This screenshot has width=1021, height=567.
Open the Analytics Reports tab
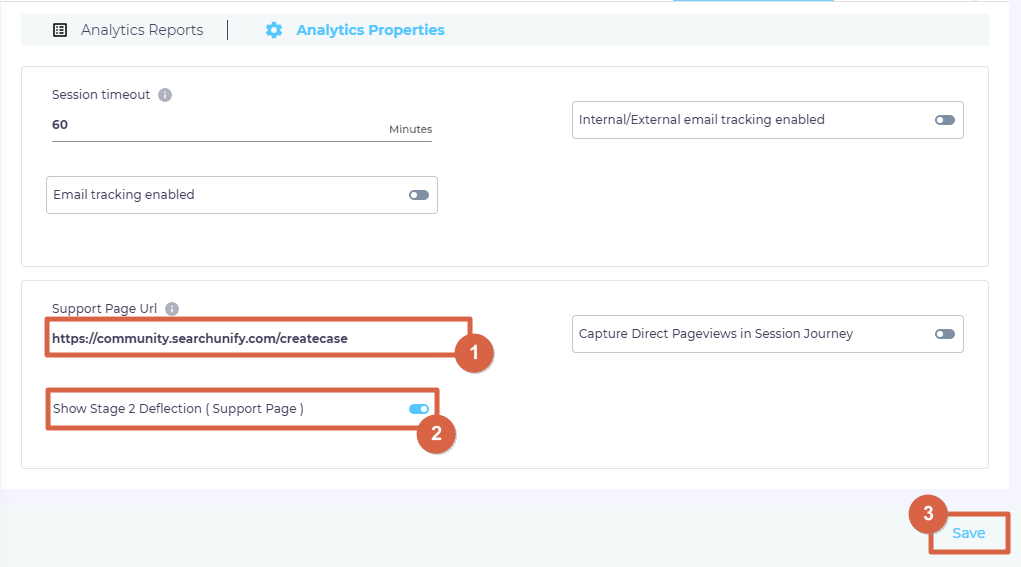(x=141, y=30)
